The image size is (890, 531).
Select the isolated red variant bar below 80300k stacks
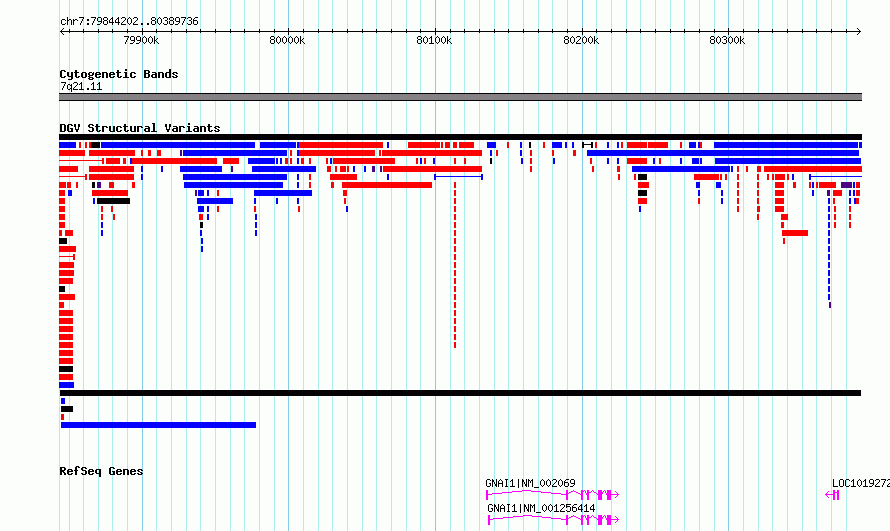tap(795, 233)
